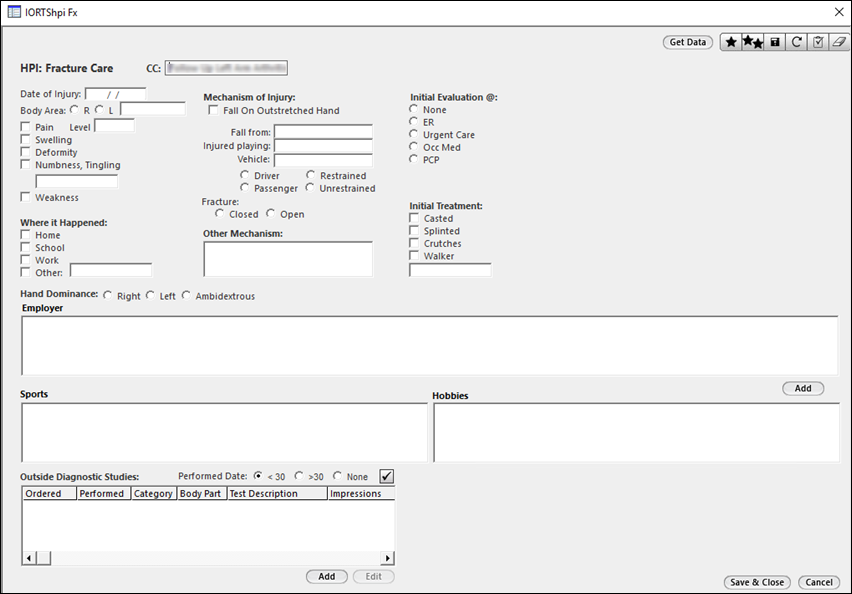Check the Deformity checkbox
The height and width of the screenshot is (594, 852).
(x=26, y=152)
